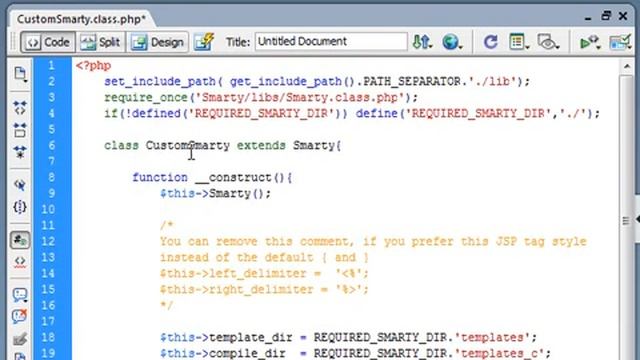Balance Braces icon
640x360 pixels.
tap(20, 207)
